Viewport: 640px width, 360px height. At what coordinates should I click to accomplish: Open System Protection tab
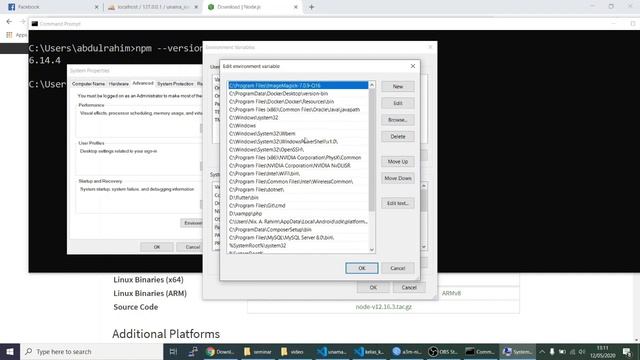tap(175, 84)
